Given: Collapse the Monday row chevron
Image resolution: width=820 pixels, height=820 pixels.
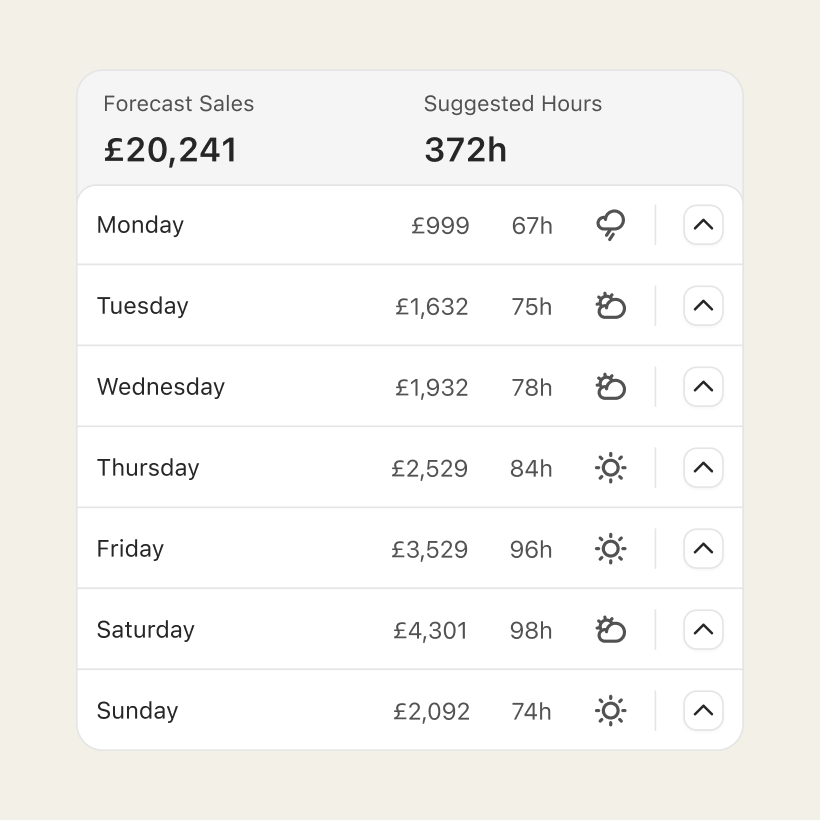Looking at the screenshot, I should tap(703, 225).
